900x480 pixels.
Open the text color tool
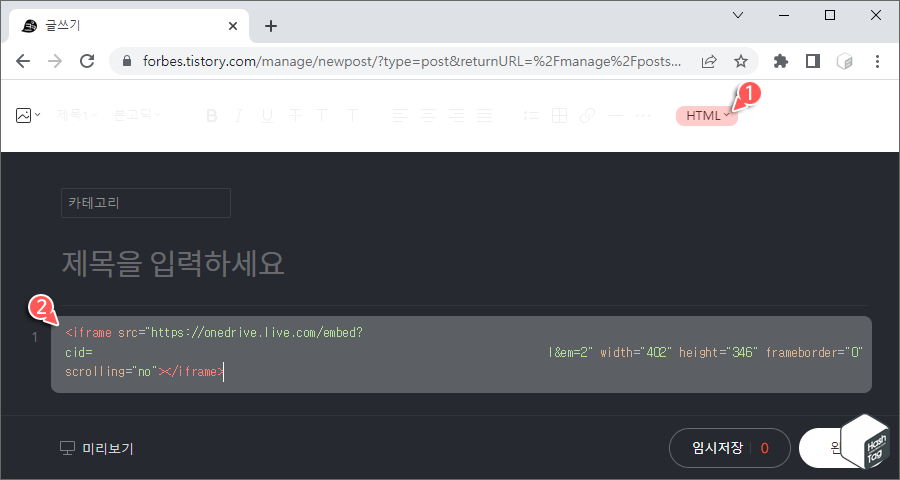coord(321,116)
